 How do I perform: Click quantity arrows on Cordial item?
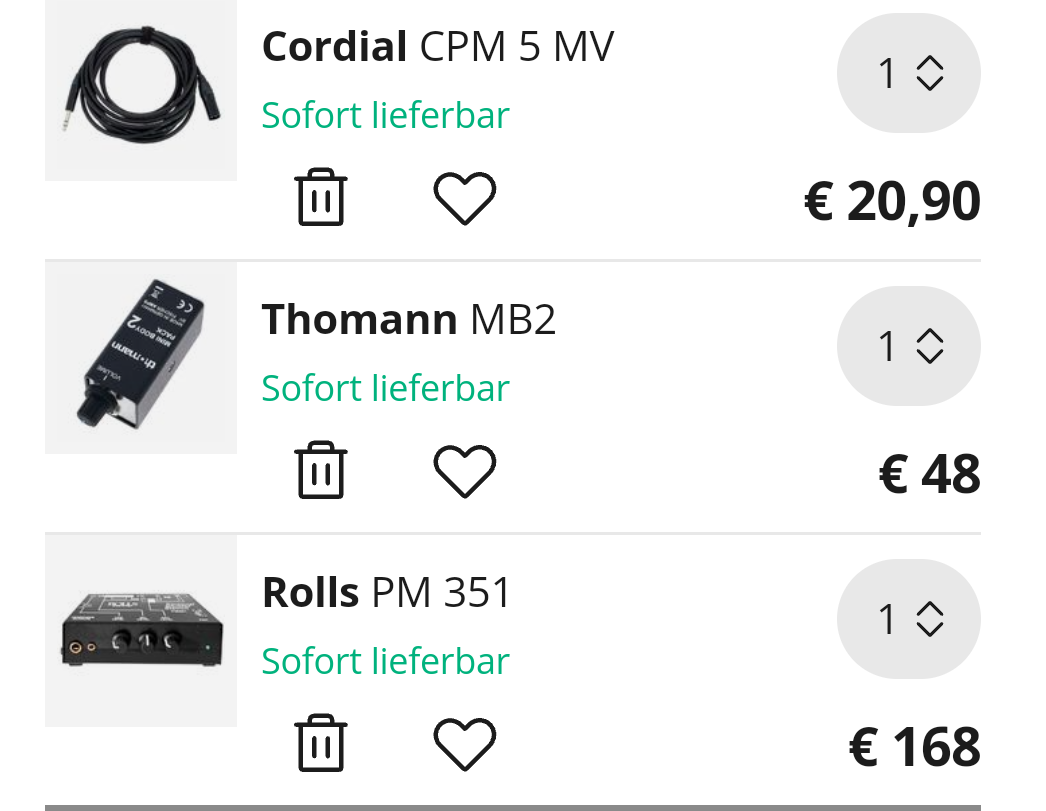930,73
